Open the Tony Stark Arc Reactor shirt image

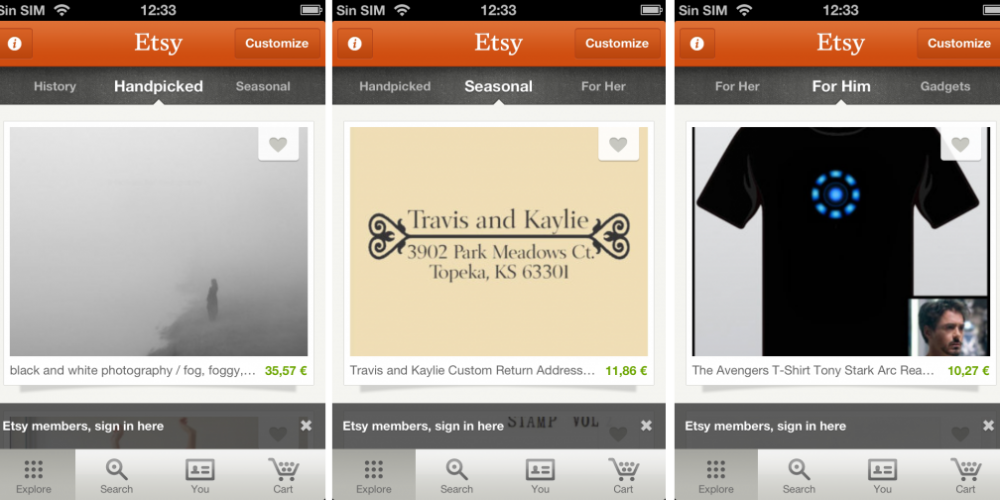point(841,241)
